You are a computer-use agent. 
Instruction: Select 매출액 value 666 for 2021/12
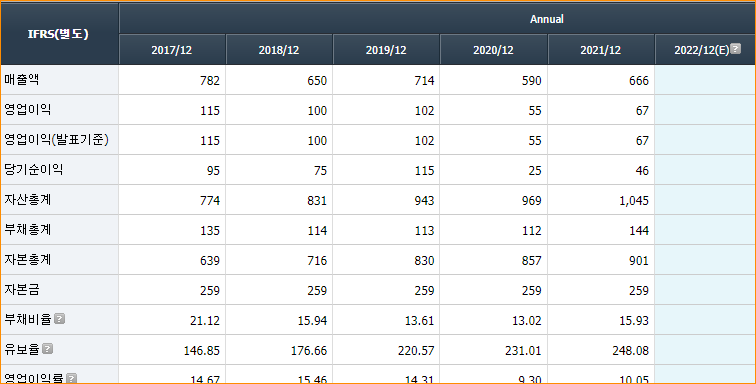click(639, 81)
